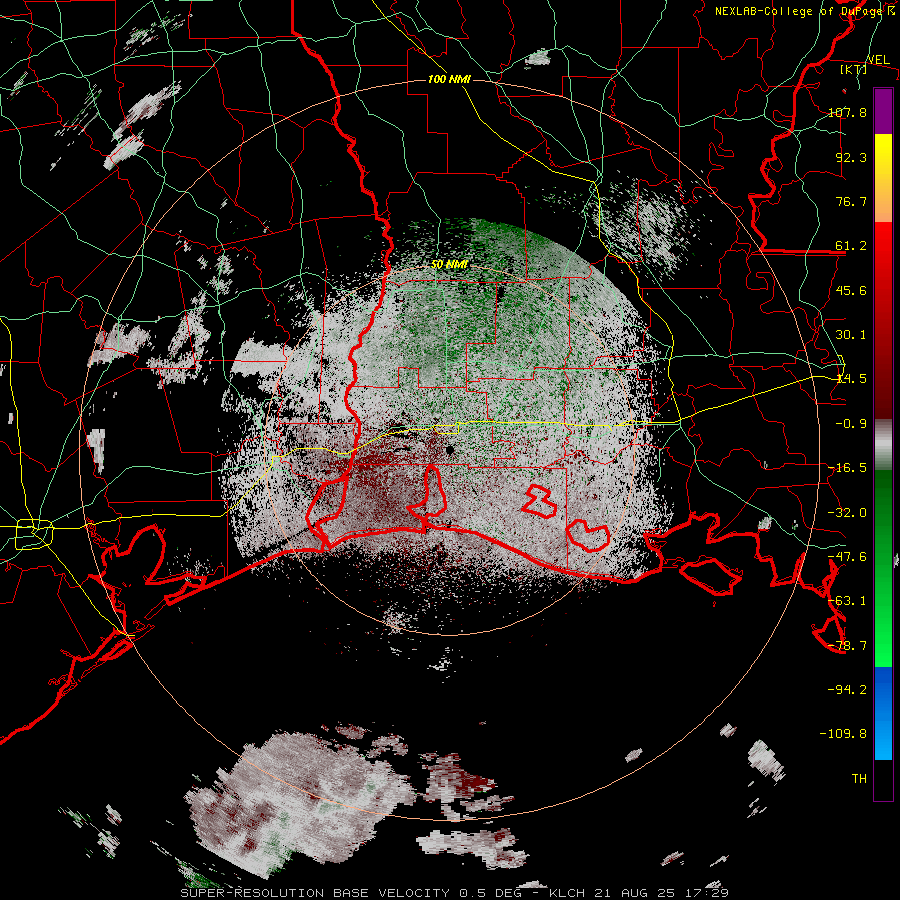This screenshot has width=900, height=900.
Task: Click the 14.5 velocity scale value
Action: (x=851, y=379)
